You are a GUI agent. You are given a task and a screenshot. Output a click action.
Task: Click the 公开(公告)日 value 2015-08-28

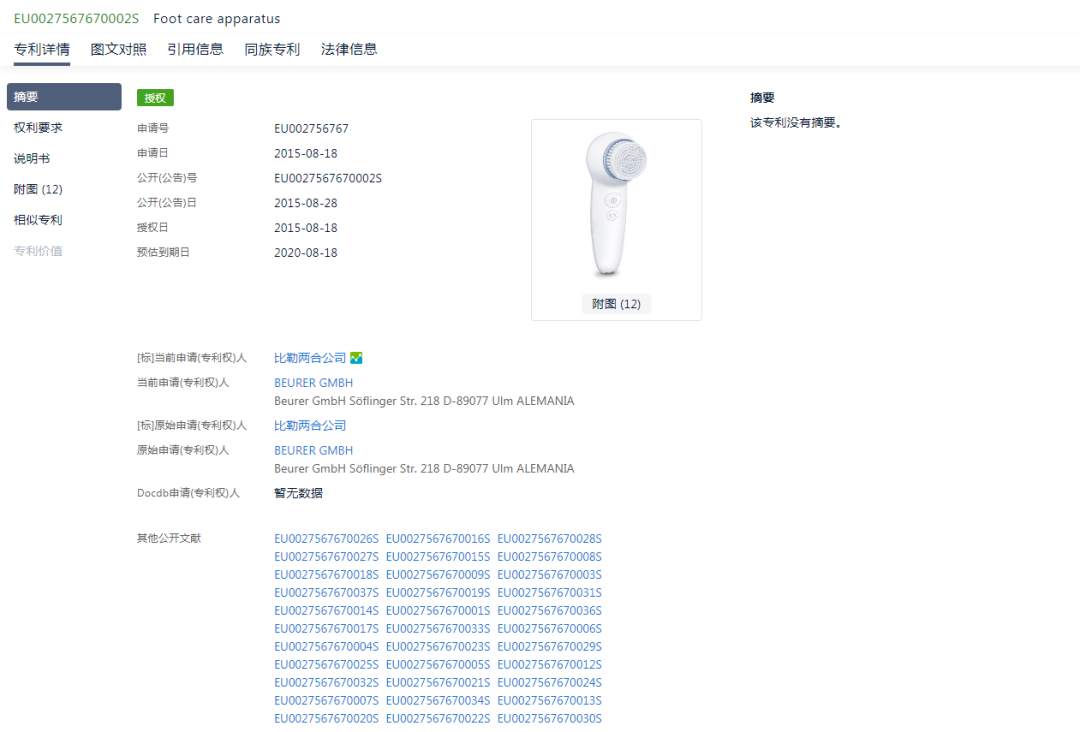click(x=306, y=203)
